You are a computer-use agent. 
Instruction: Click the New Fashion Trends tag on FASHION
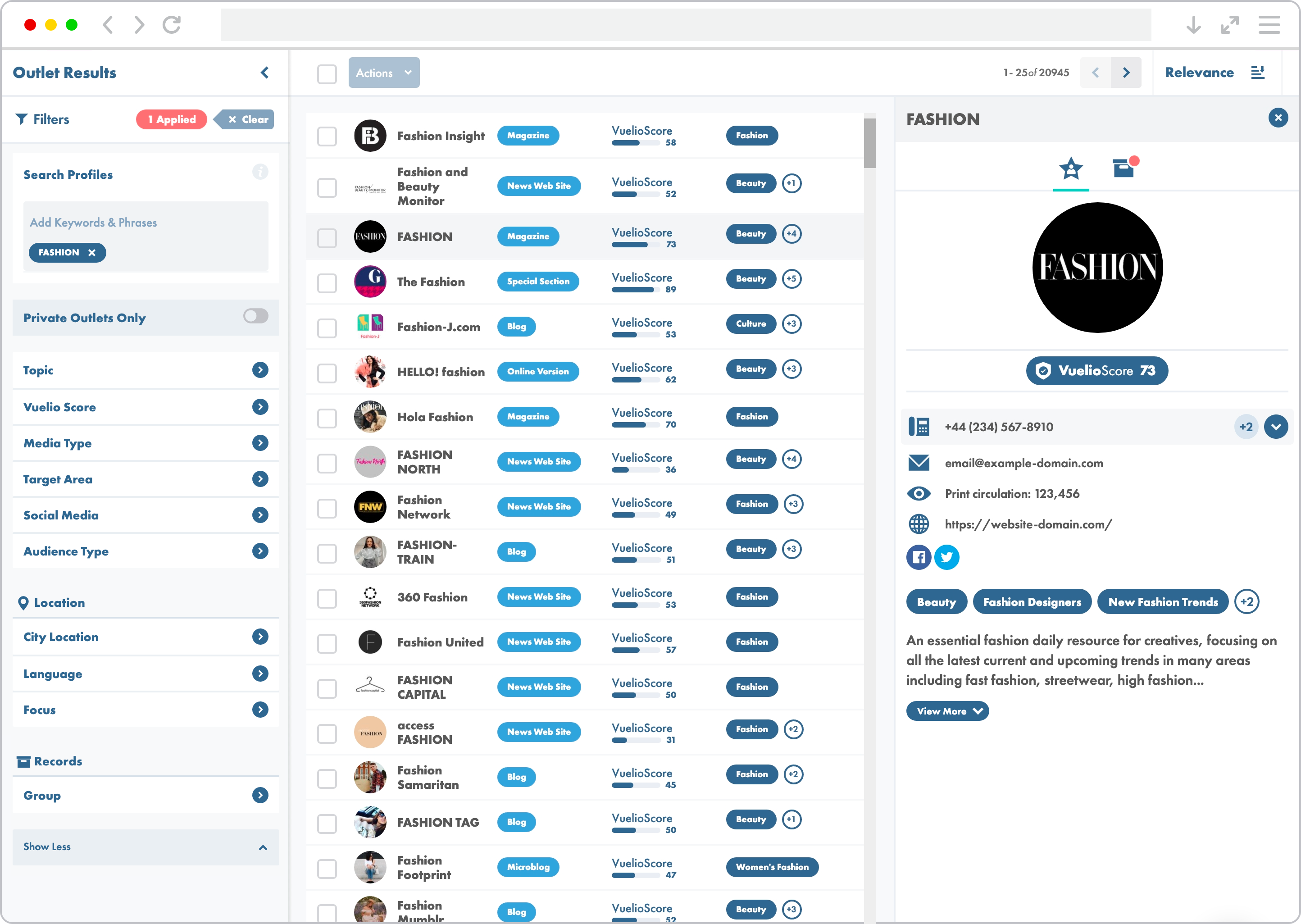1163,601
